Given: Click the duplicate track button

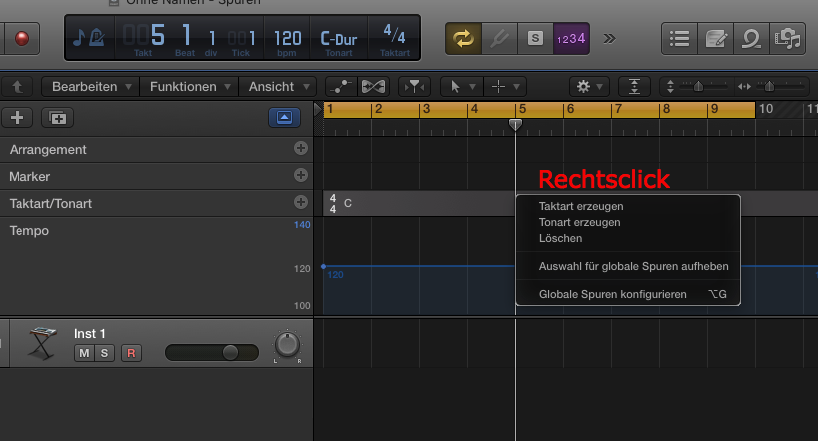Looking at the screenshot, I should [x=57, y=118].
